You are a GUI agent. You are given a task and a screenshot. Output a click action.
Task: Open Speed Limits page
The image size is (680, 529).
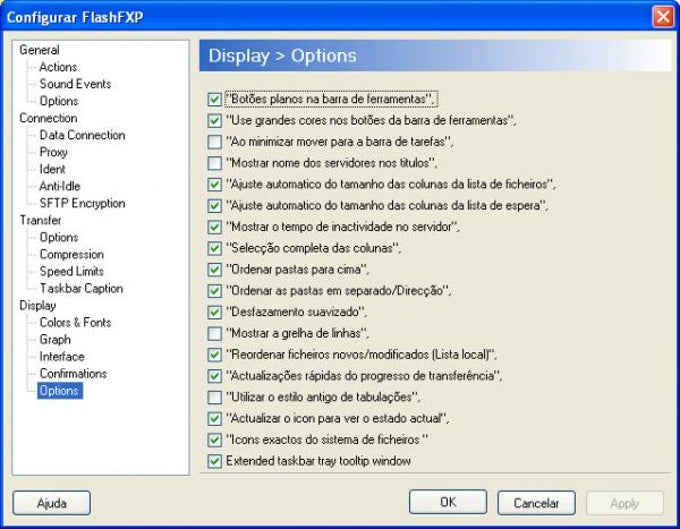tap(72, 271)
